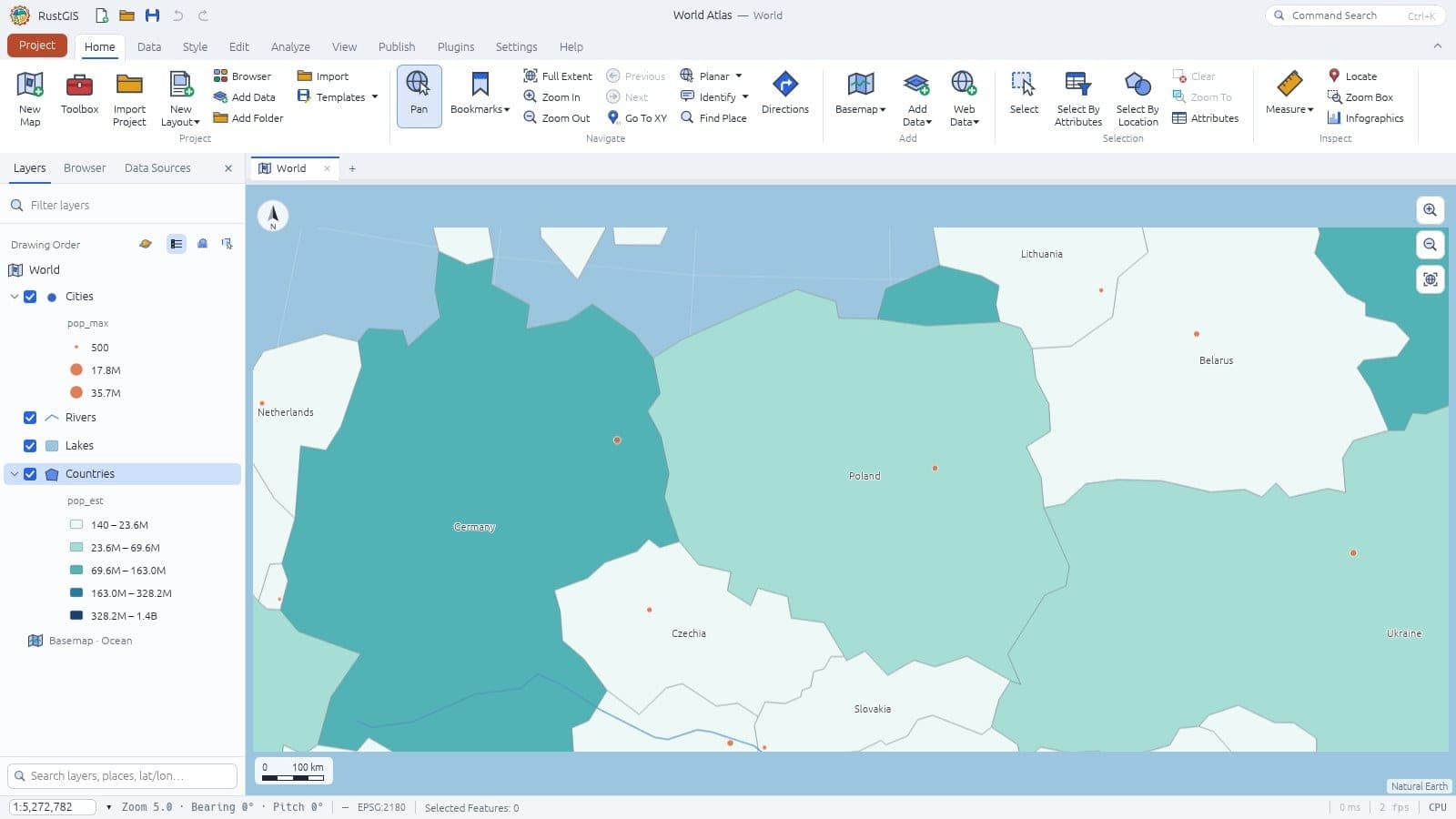Open the Toolbox
Viewport: 1456px width, 819px height.
[x=79, y=95]
